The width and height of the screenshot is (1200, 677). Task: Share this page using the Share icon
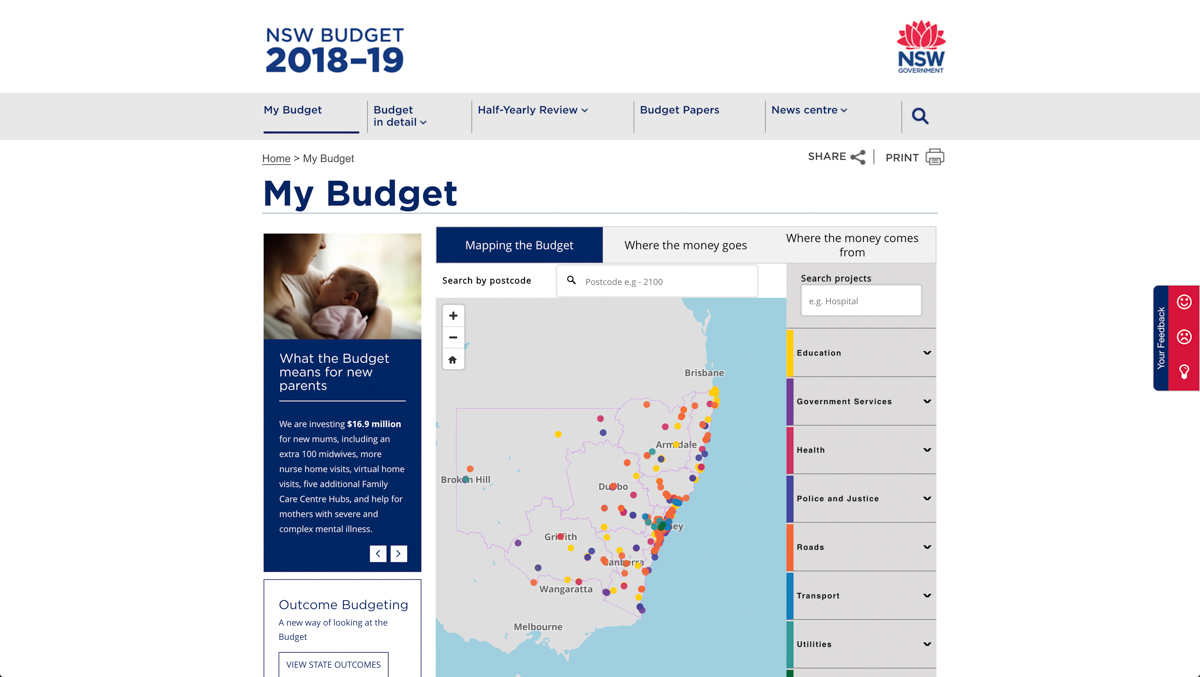pos(858,157)
